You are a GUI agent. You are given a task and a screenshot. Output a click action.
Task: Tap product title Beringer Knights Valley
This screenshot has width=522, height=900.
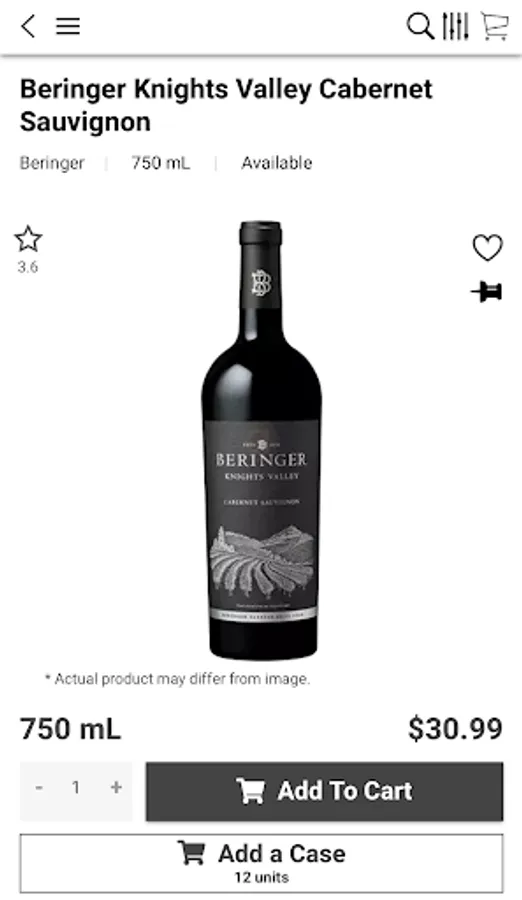tap(226, 105)
